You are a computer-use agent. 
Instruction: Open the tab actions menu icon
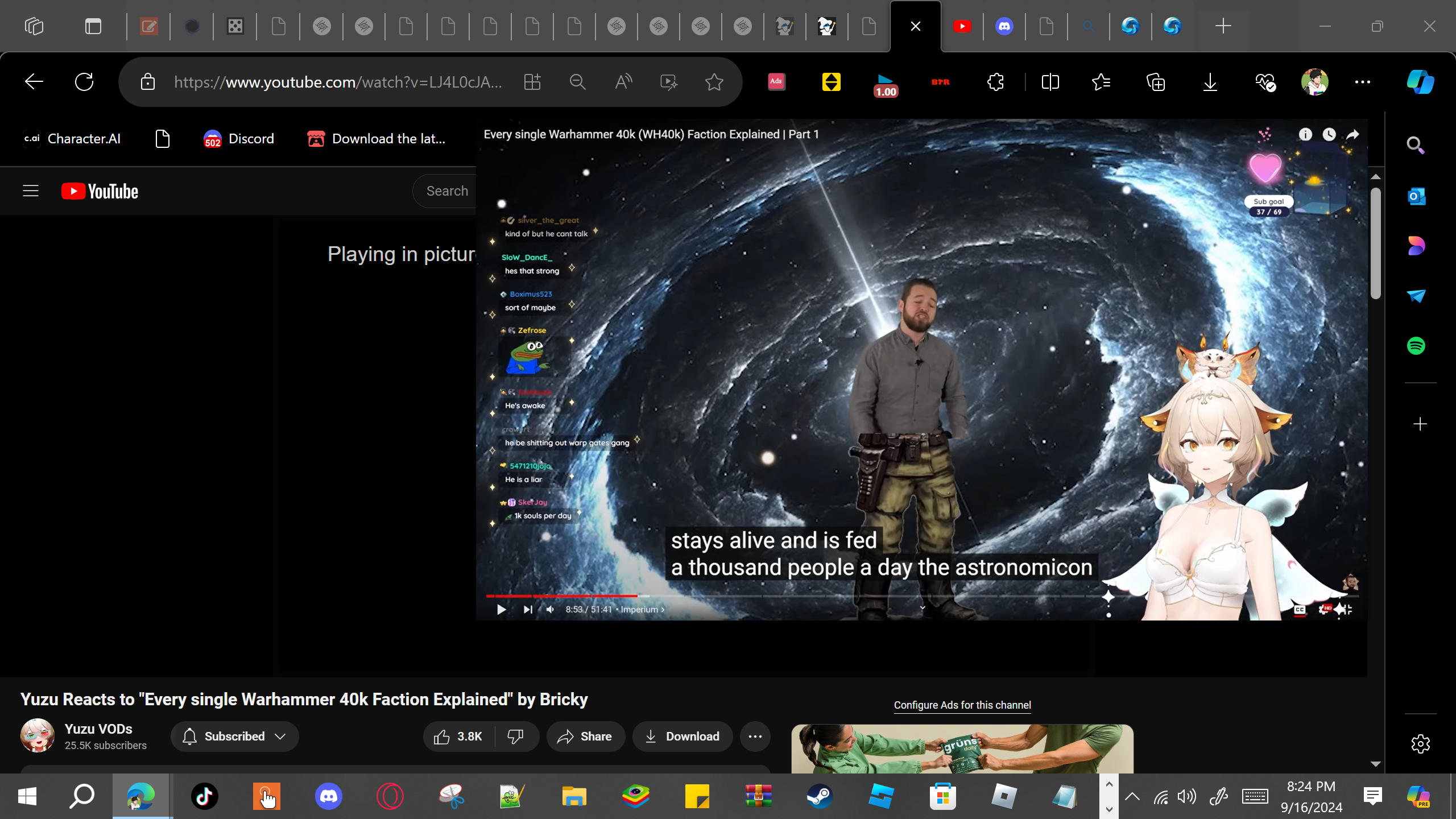point(93,26)
